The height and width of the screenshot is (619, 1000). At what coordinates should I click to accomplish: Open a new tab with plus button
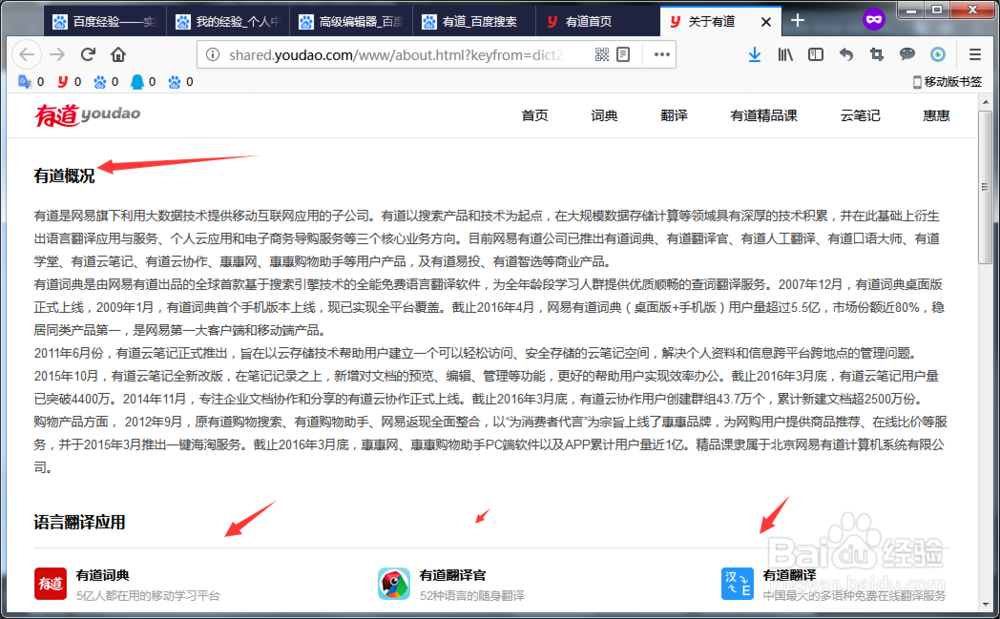pos(797,20)
